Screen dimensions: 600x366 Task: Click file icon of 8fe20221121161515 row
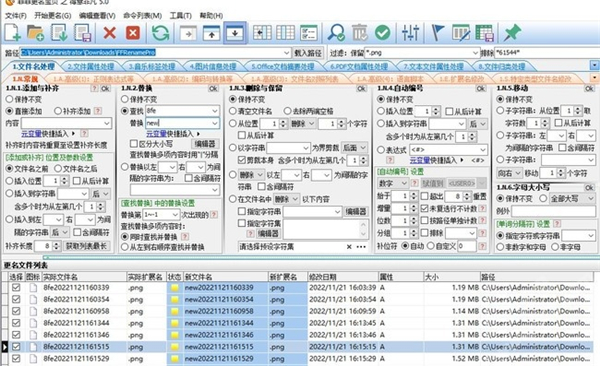[33, 347]
